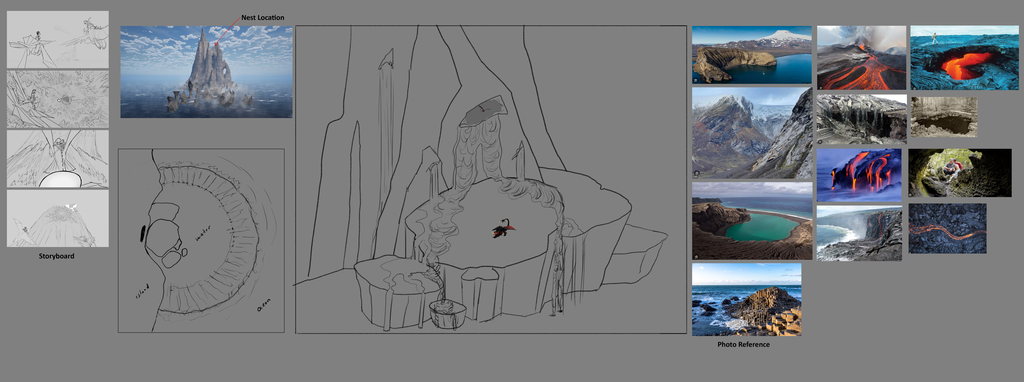Open the basalt columns seaside photo
1024x382 pixels.
[746, 300]
